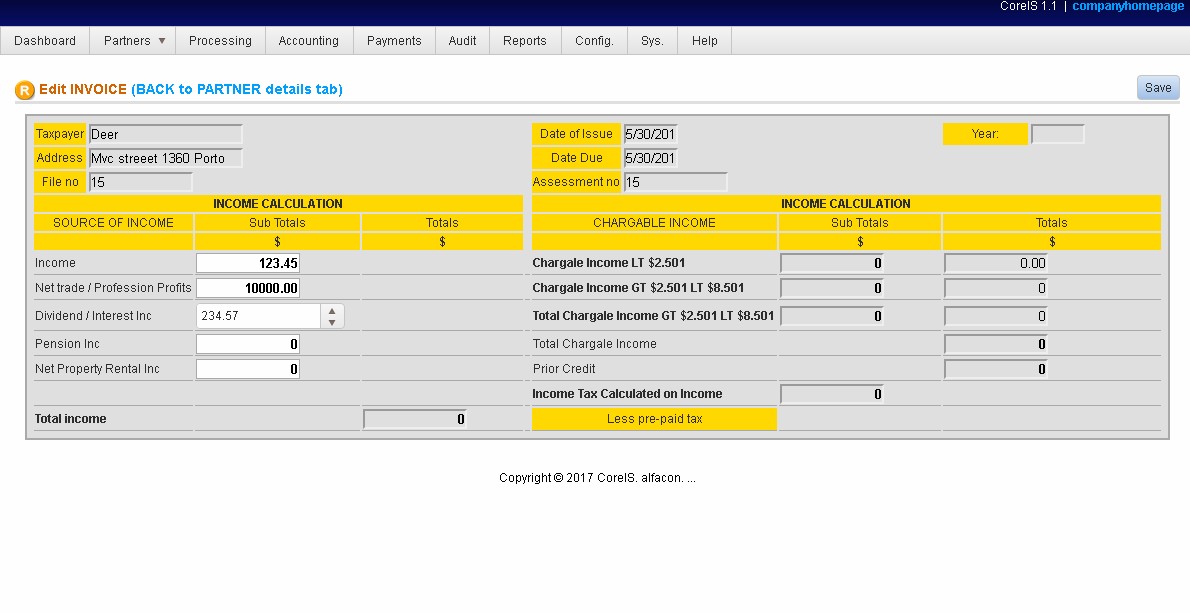Select the Net Property Rental Inc field
1190x613 pixels.
248,369
